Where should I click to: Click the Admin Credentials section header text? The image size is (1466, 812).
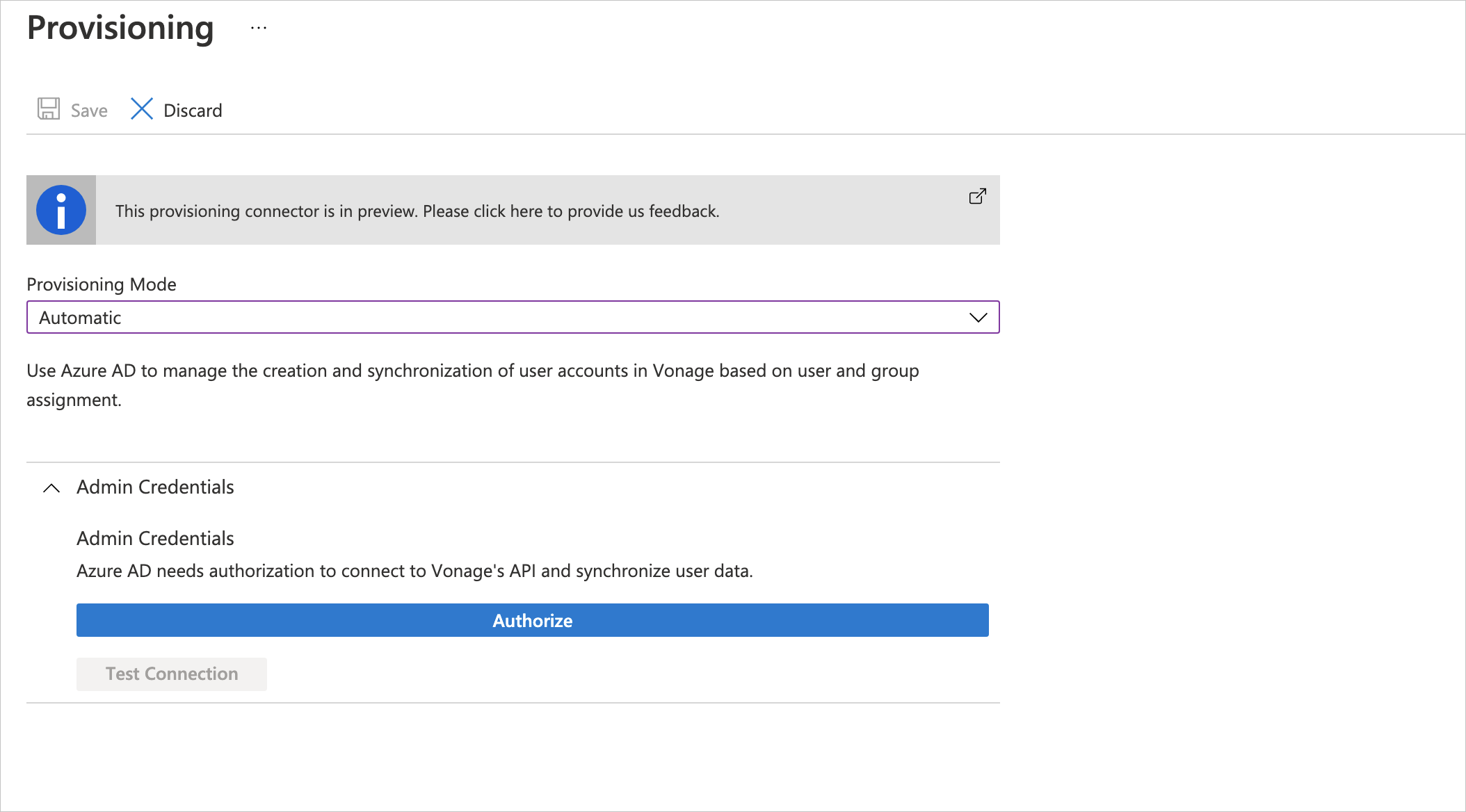point(155,487)
